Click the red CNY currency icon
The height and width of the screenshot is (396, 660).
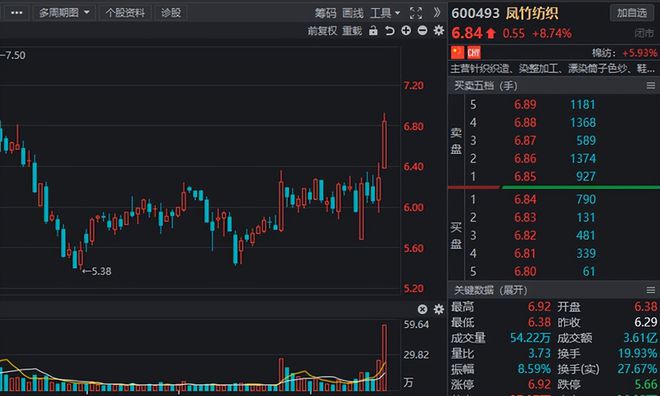point(474,53)
